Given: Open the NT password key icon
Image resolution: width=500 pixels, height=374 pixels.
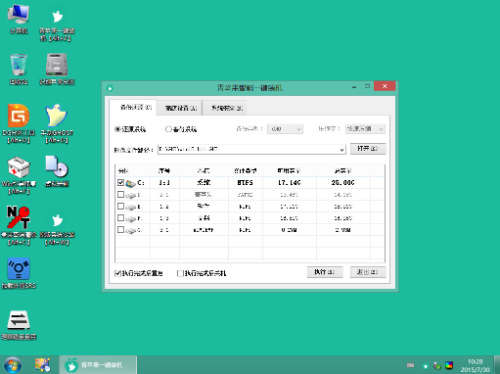Looking at the screenshot, I should tap(19, 226).
